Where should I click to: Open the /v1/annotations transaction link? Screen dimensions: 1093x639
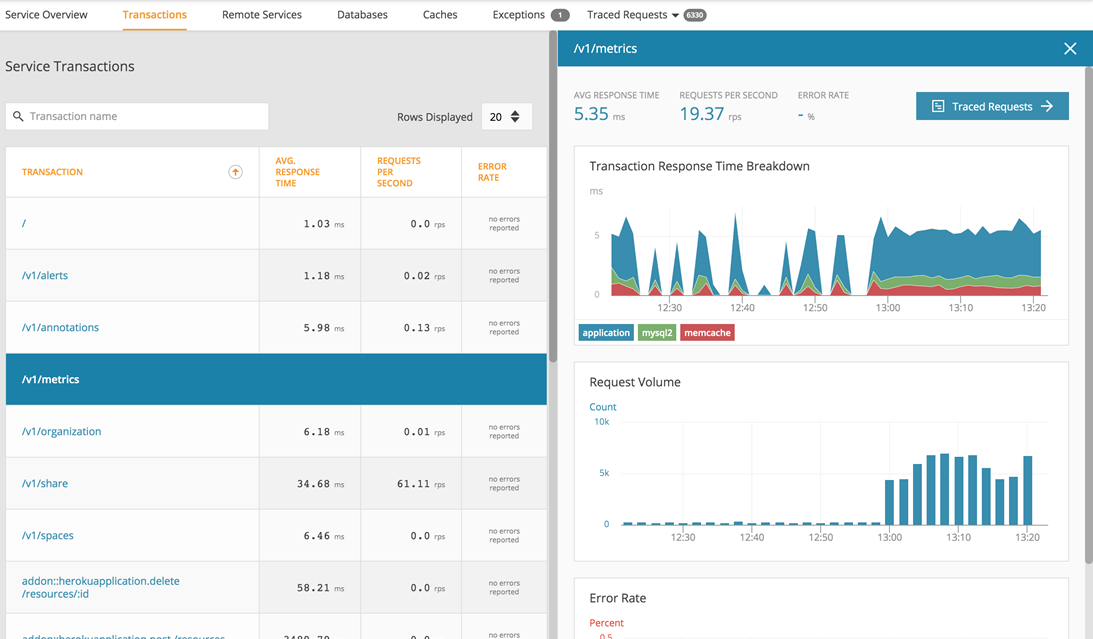click(60, 328)
